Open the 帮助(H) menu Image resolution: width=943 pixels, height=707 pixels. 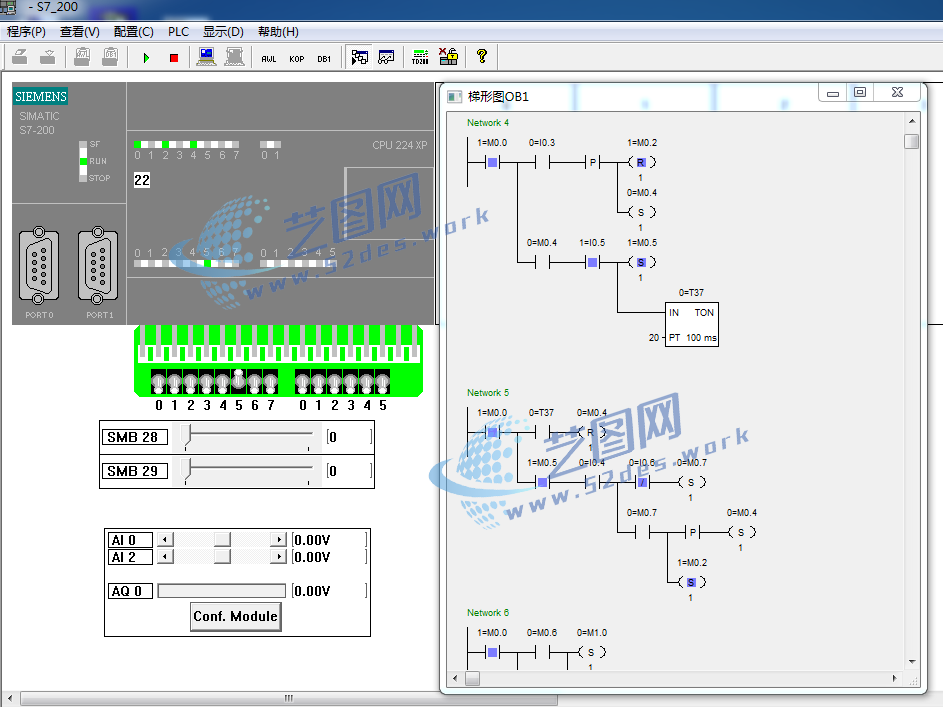click(x=278, y=32)
